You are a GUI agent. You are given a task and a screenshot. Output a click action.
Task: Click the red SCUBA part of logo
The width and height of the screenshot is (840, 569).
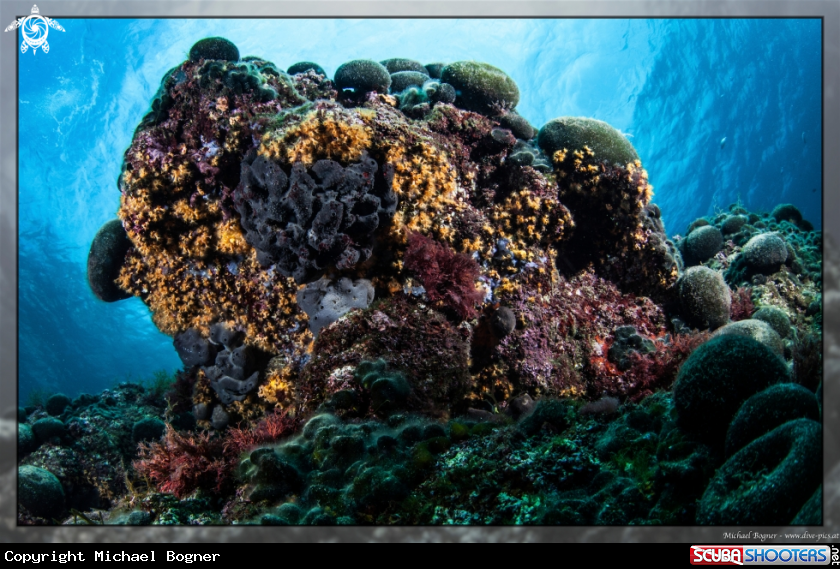point(717,555)
